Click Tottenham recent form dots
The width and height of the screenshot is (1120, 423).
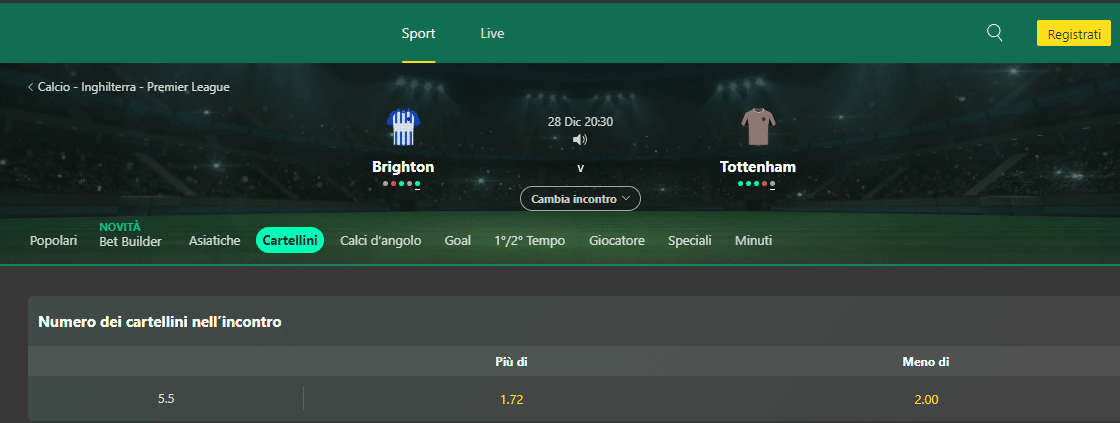tap(757, 184)
